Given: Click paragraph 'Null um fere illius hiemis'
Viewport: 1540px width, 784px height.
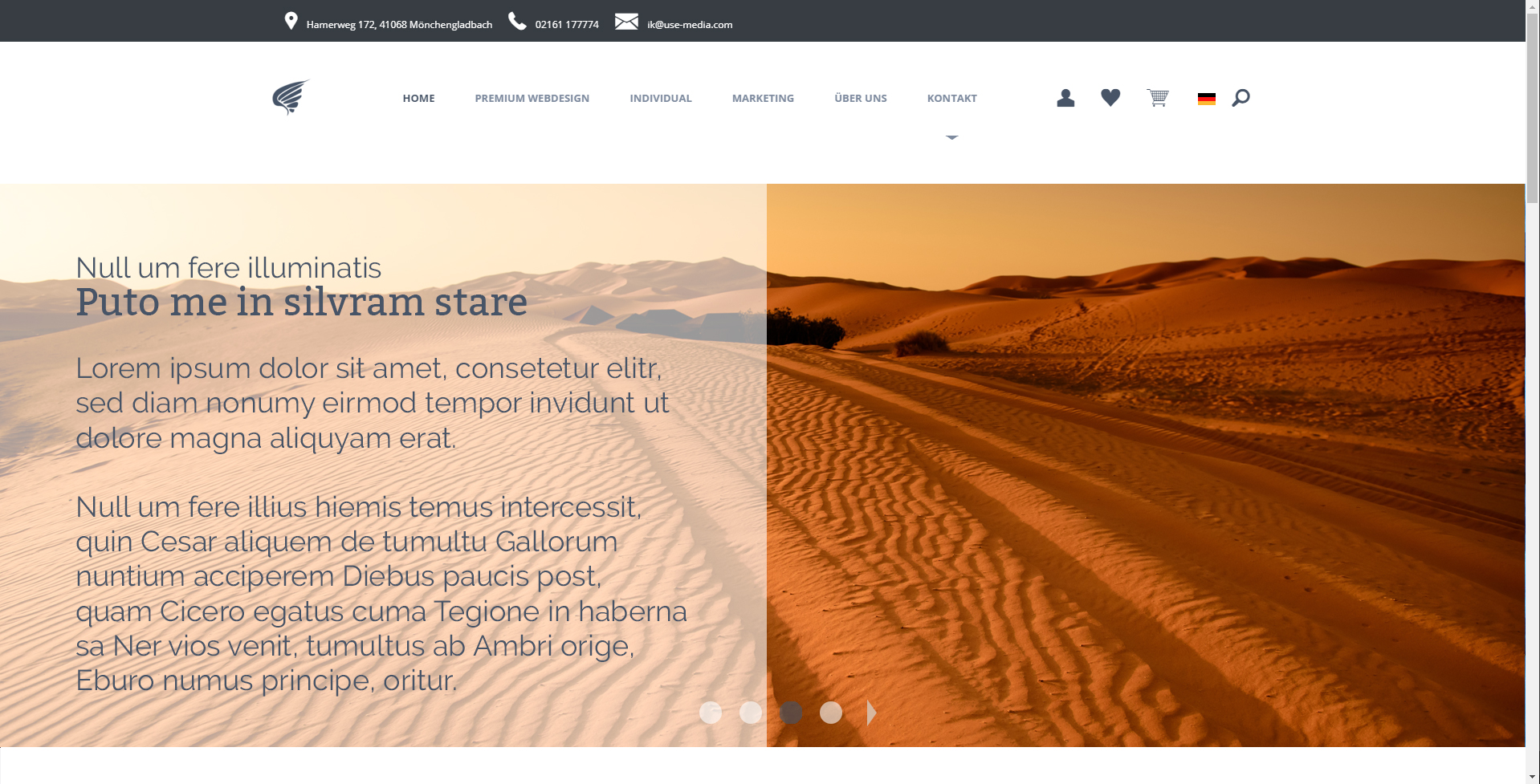Looking at the screenshot, I should click(381, 594).
